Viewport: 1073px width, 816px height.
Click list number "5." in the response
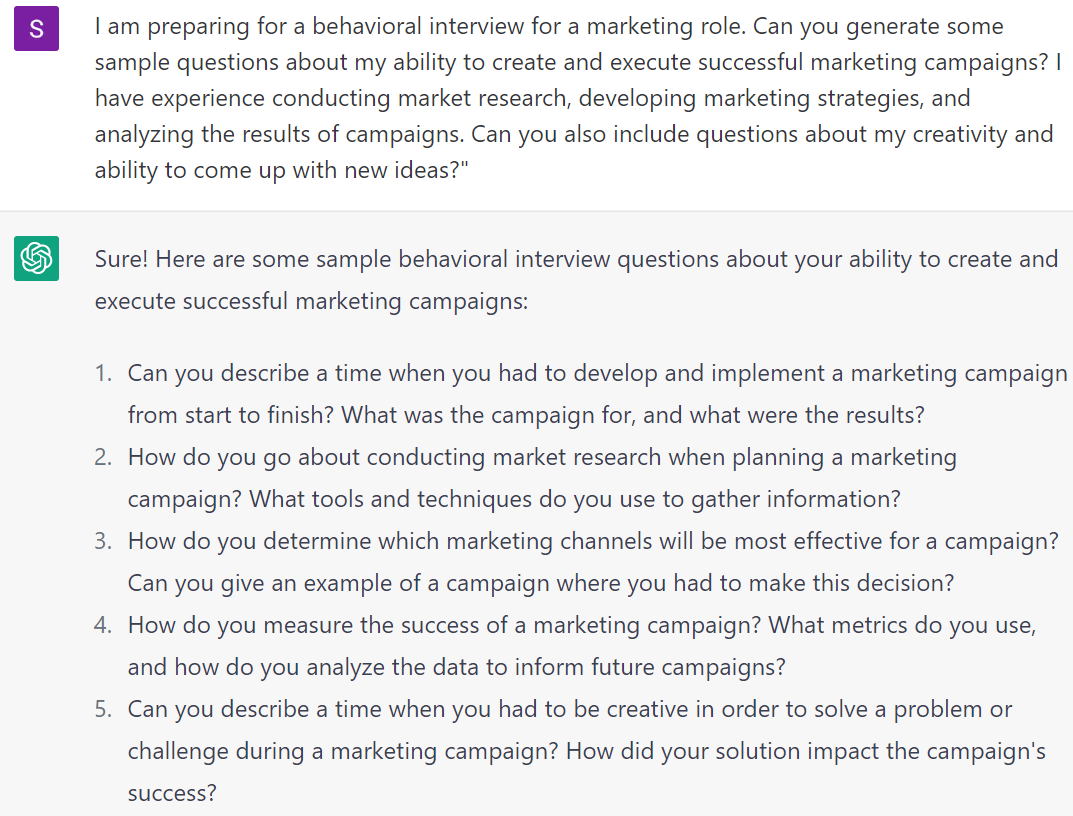pyautogui.click(x=104, y=710)
